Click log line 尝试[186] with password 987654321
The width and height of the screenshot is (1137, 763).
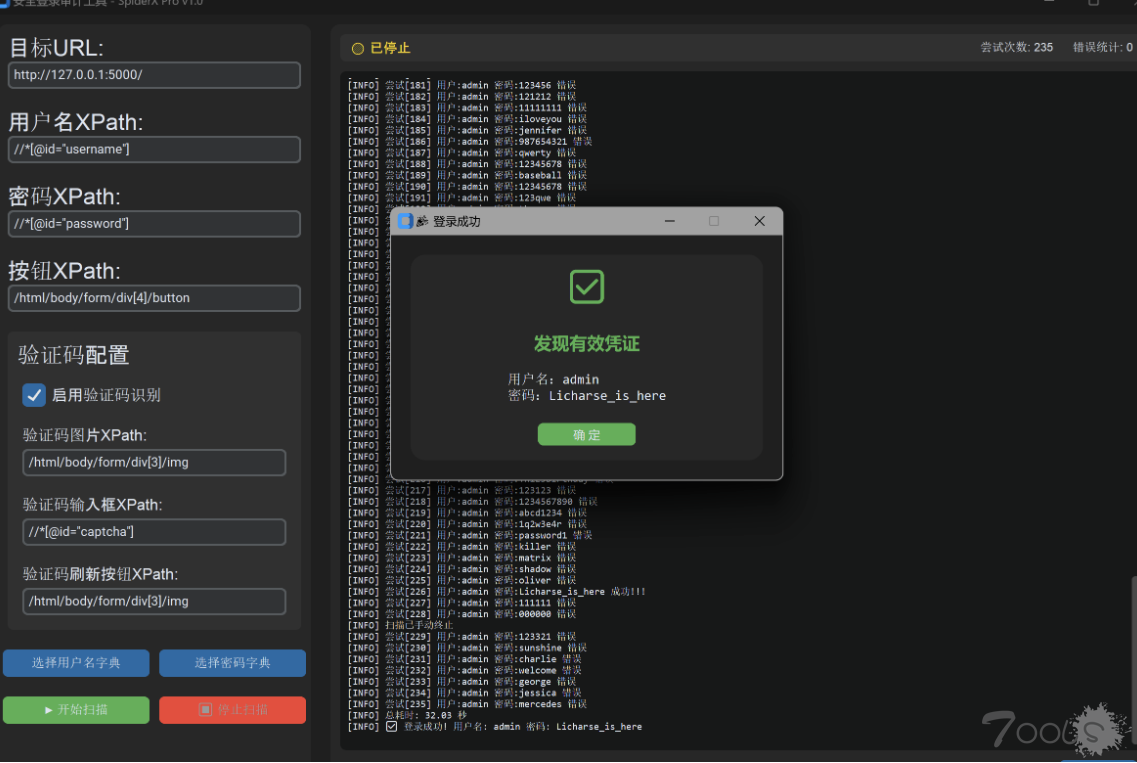click(470, 141)
